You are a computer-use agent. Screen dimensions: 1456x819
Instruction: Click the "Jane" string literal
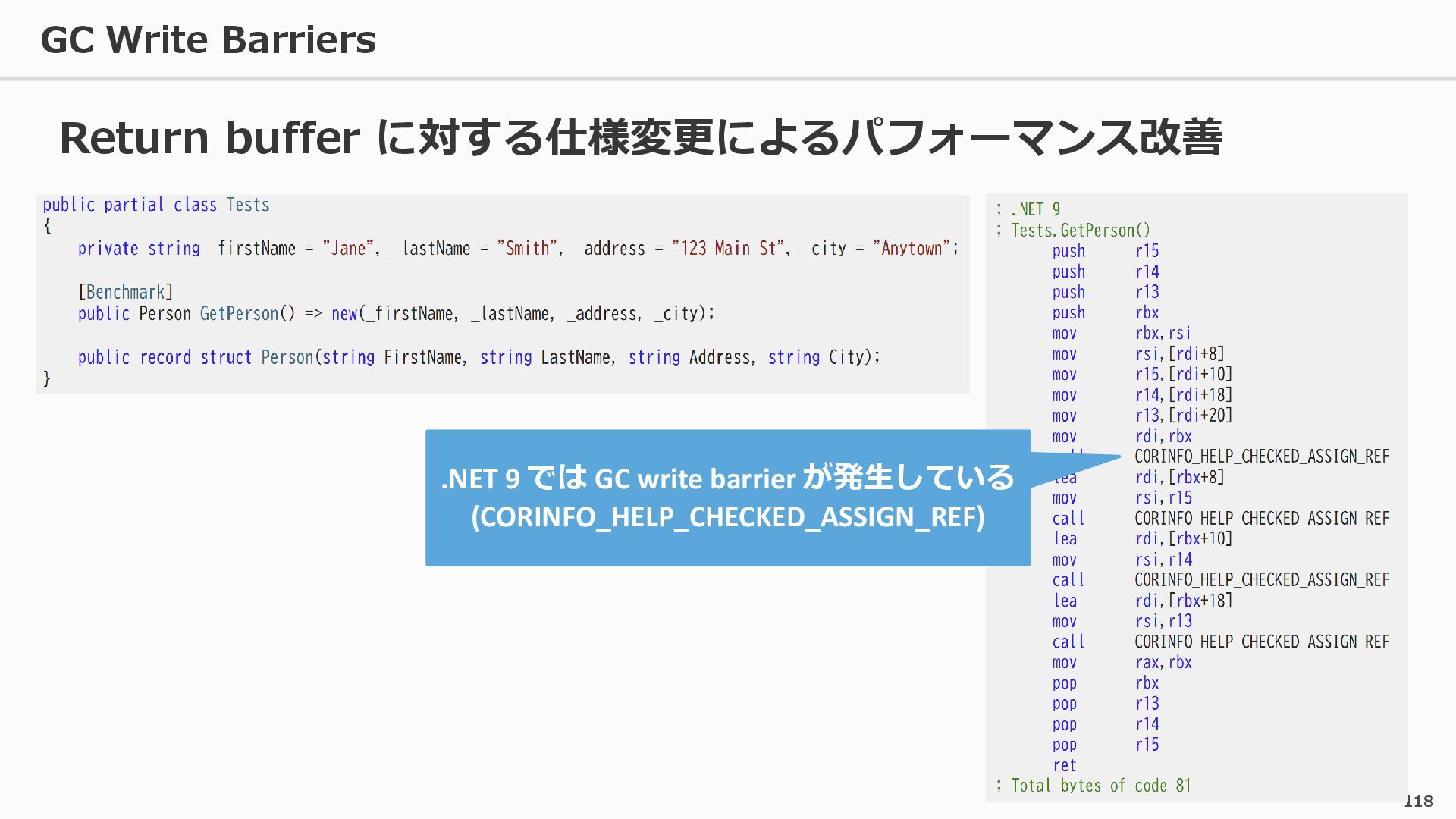coord(348,248)
